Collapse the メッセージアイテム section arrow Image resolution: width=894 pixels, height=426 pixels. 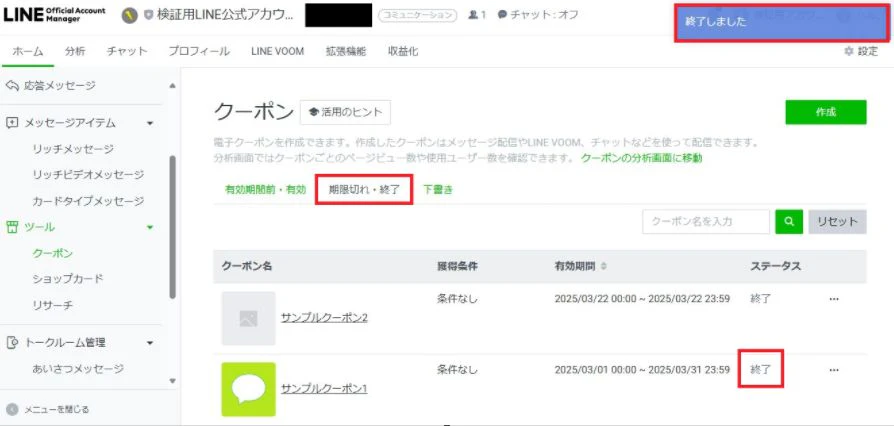[150, 123]
